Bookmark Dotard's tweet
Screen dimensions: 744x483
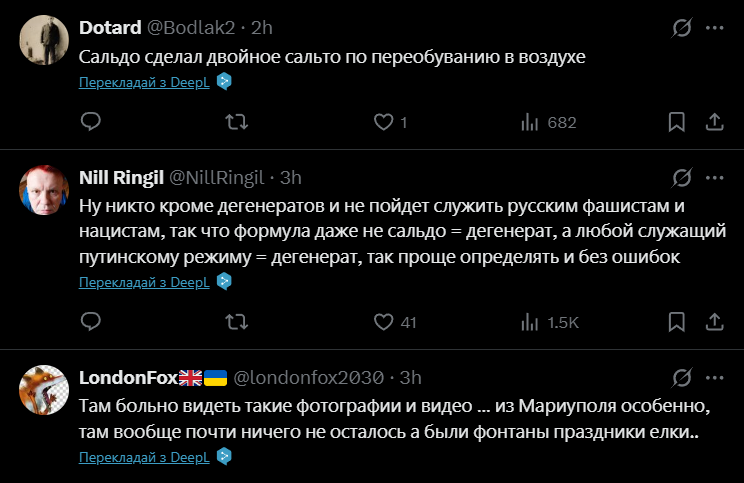(x=677, y=122)
